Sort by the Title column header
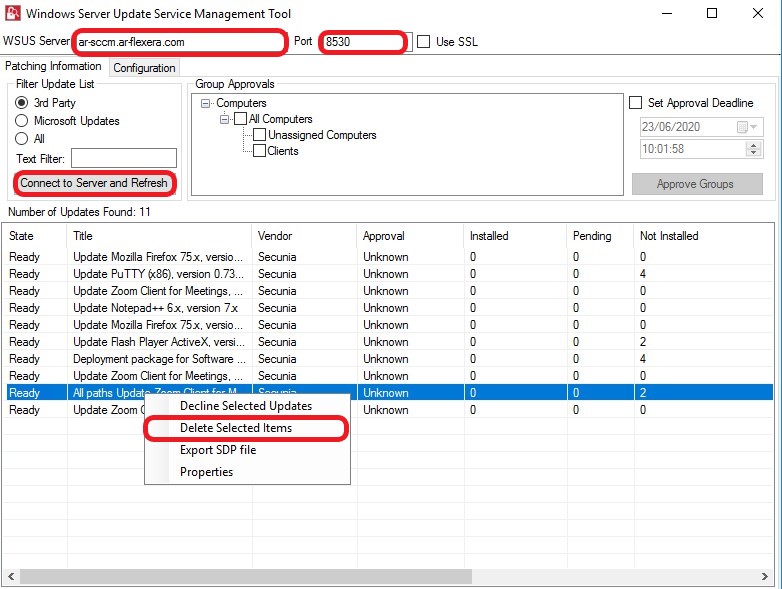Viewport: 782px width, 589px height. click(x=160, y=236)
